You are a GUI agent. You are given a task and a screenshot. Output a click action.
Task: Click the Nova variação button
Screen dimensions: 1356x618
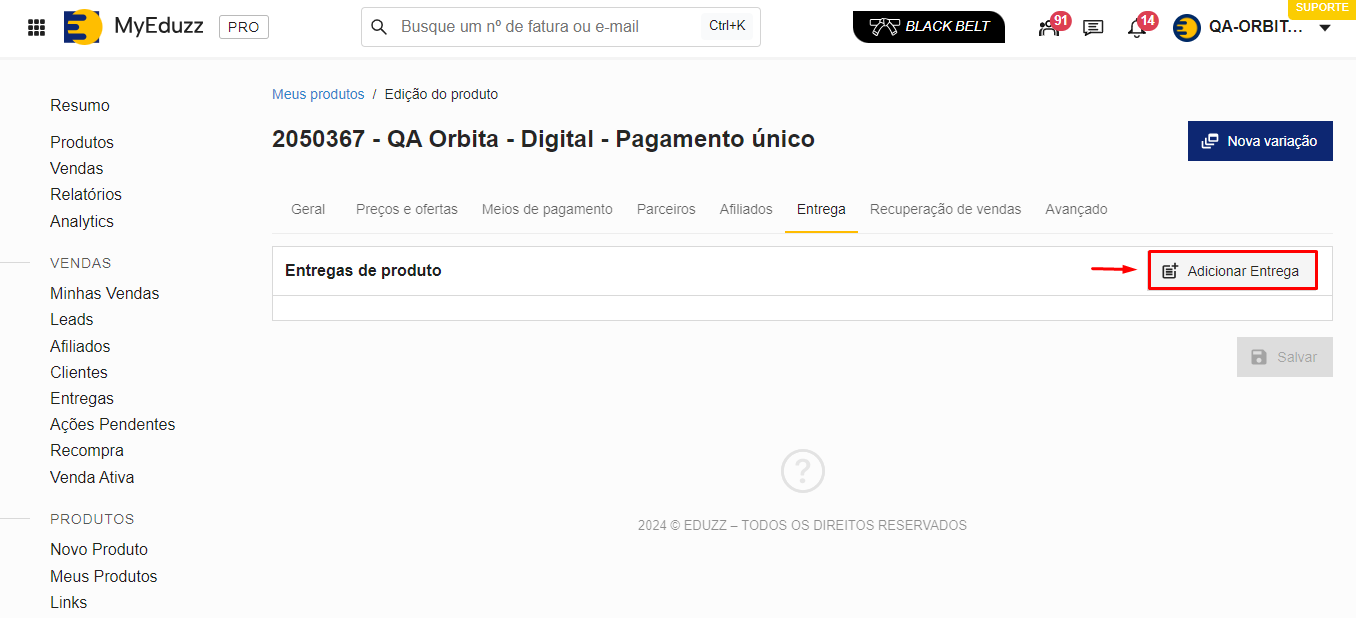click(x=1259, y=141)
